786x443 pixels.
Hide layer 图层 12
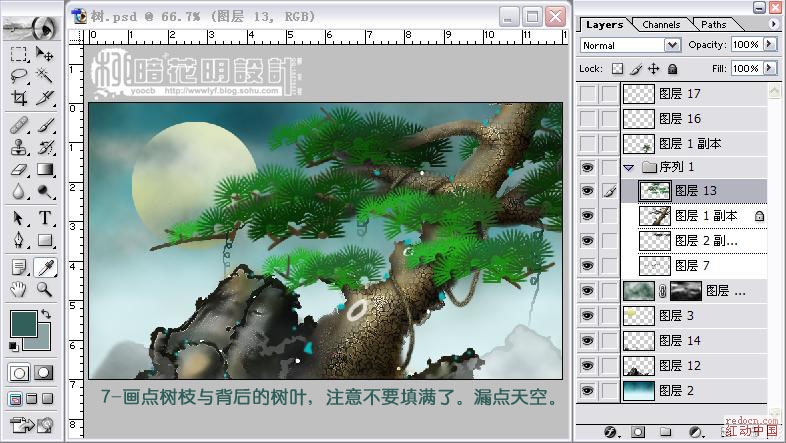tap(587, 366)
